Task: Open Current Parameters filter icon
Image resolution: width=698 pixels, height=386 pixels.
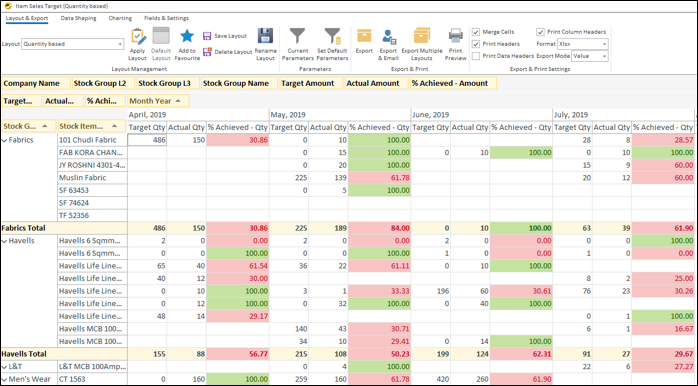Action: (297, 37)
